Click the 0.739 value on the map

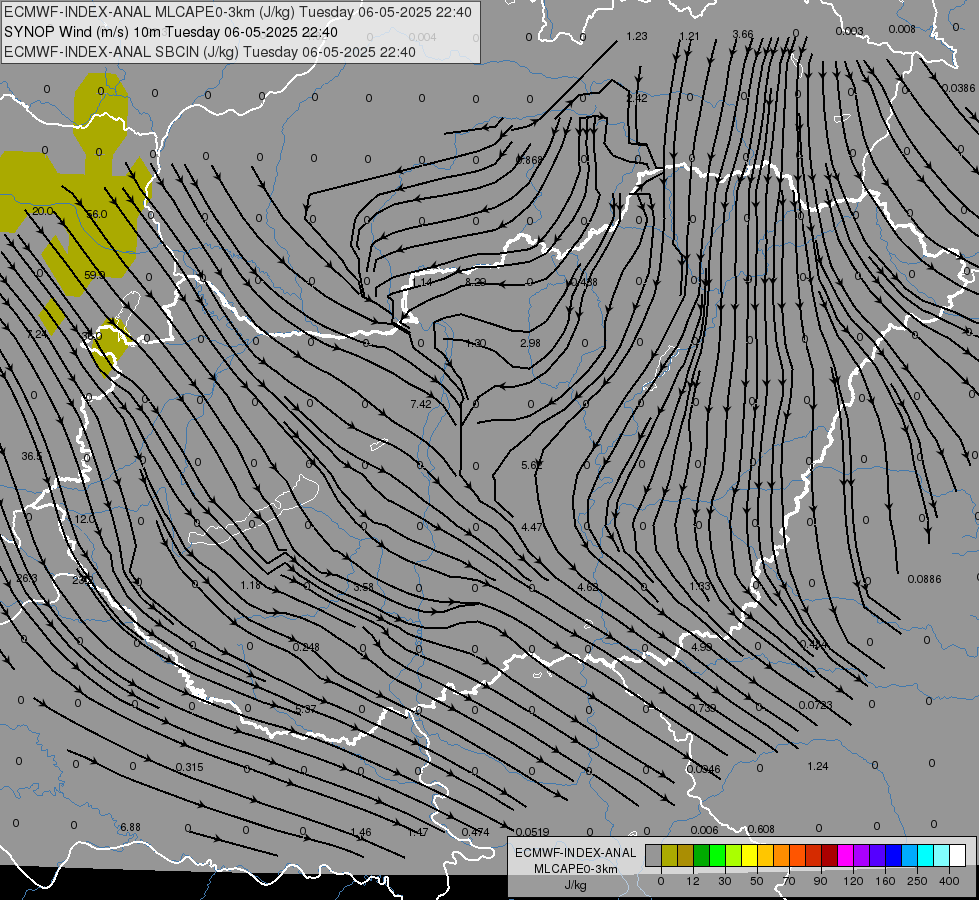[702, 708]
